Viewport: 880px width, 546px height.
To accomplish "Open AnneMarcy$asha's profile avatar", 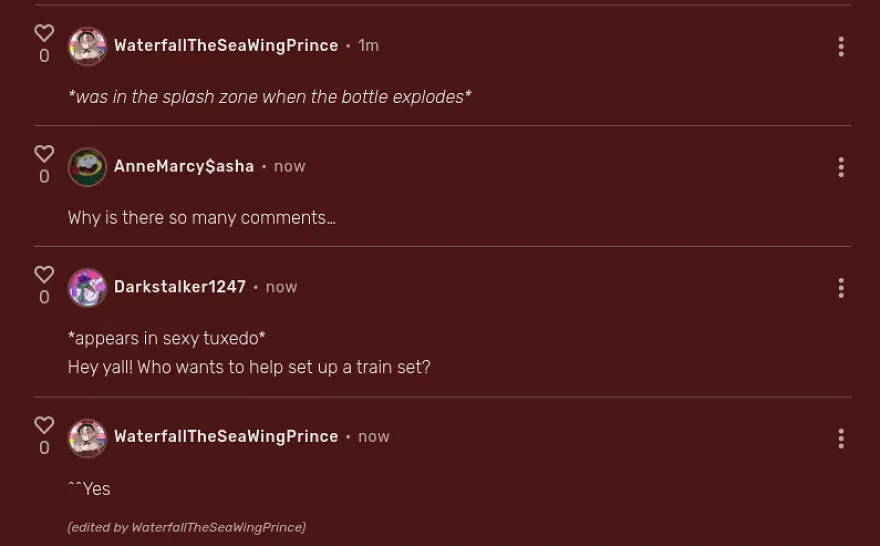I will coord(87,167).
